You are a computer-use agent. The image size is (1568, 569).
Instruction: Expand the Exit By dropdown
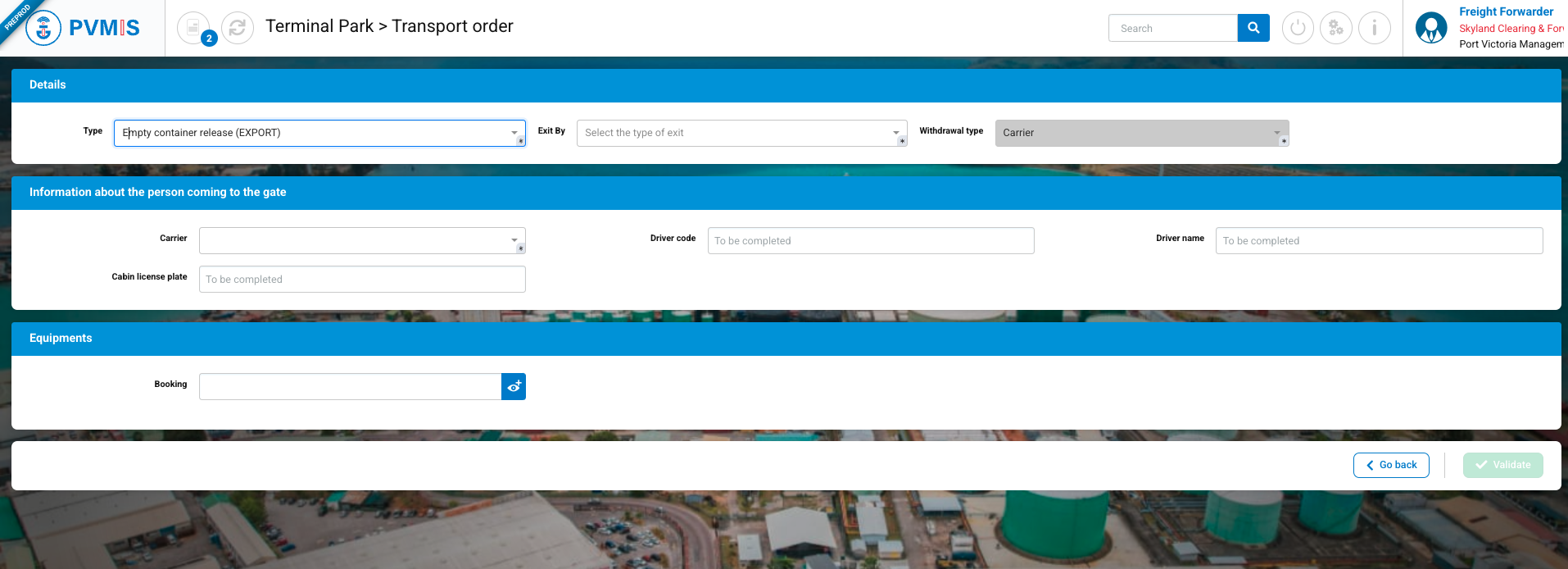741,133
